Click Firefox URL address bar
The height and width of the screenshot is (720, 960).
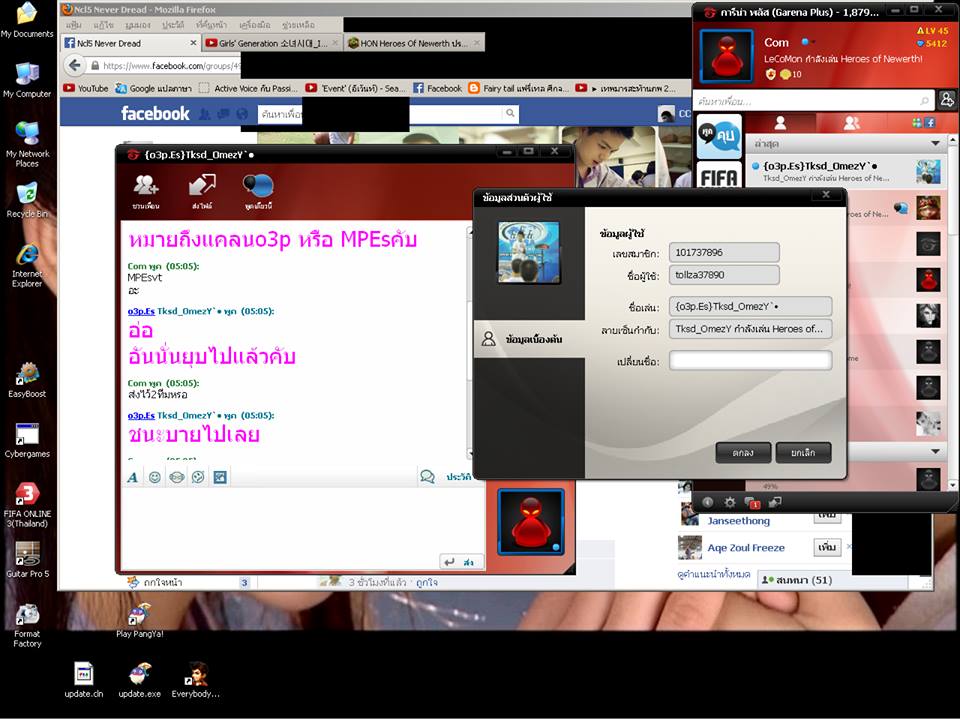click(x=165, y=66)
